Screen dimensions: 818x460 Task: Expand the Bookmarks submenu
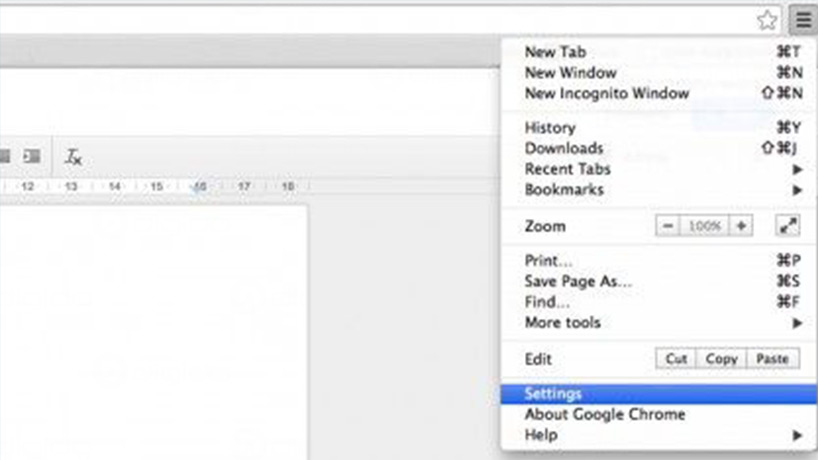pyautogui.click(x=797, y=190)
